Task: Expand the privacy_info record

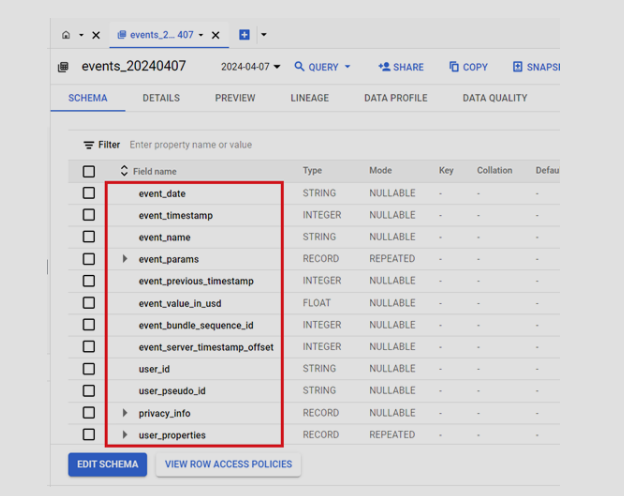Action: pos(125,413)
